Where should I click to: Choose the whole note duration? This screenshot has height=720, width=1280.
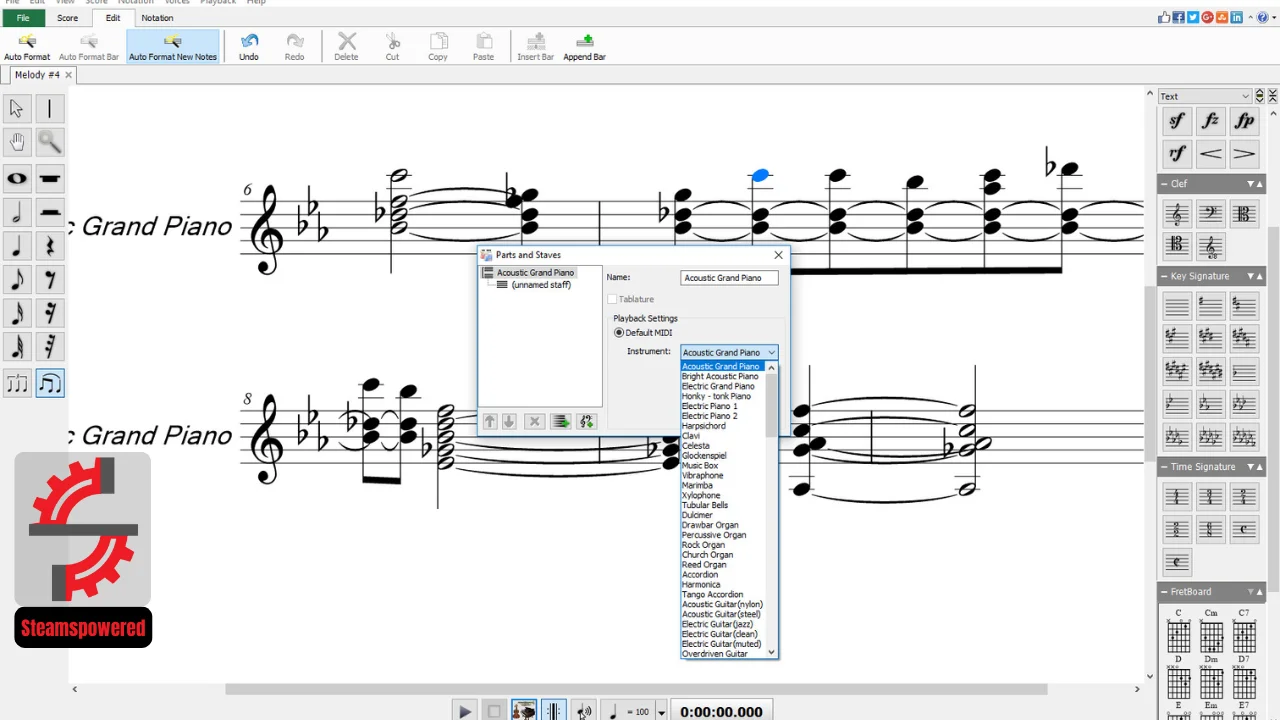coord(17,179)
